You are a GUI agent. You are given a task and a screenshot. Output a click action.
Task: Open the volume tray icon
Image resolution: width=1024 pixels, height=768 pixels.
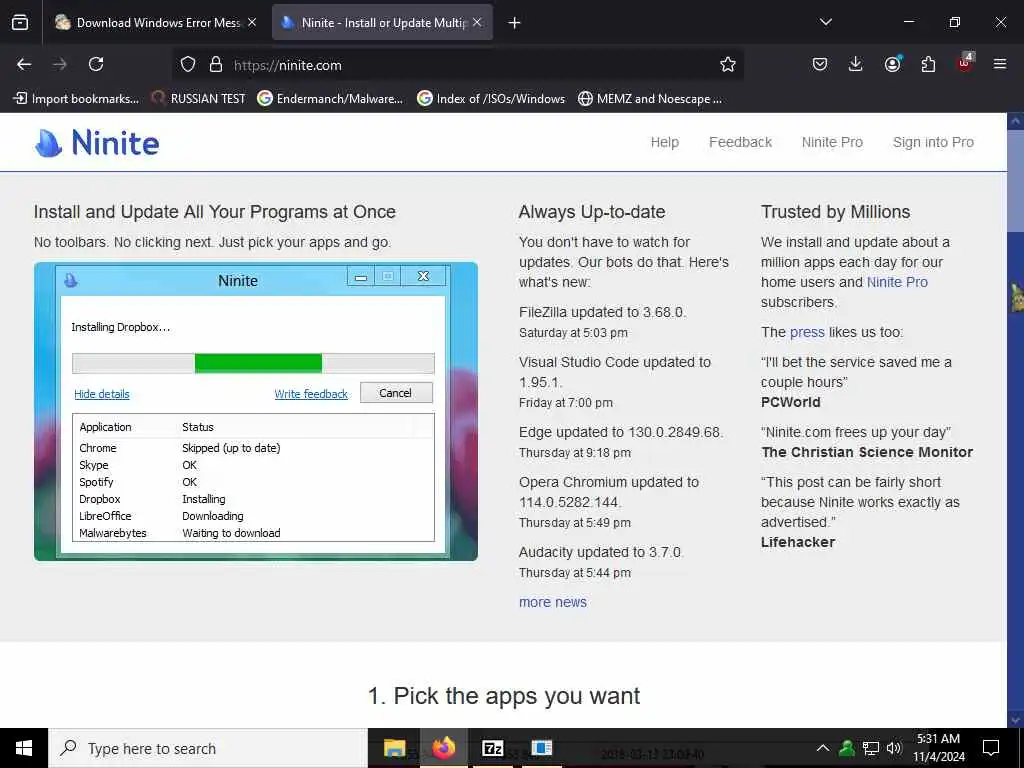point(894,748)
